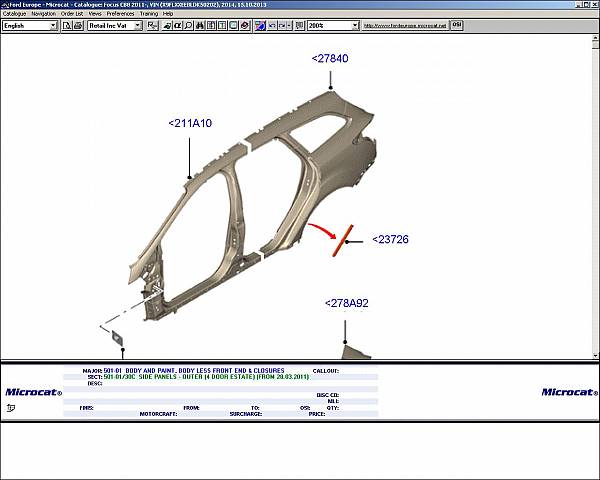Open the fordeurope.microcat.net link
The width and height of the screenshot is (600, 480).
pyautogui.click(x=405, y=26)
